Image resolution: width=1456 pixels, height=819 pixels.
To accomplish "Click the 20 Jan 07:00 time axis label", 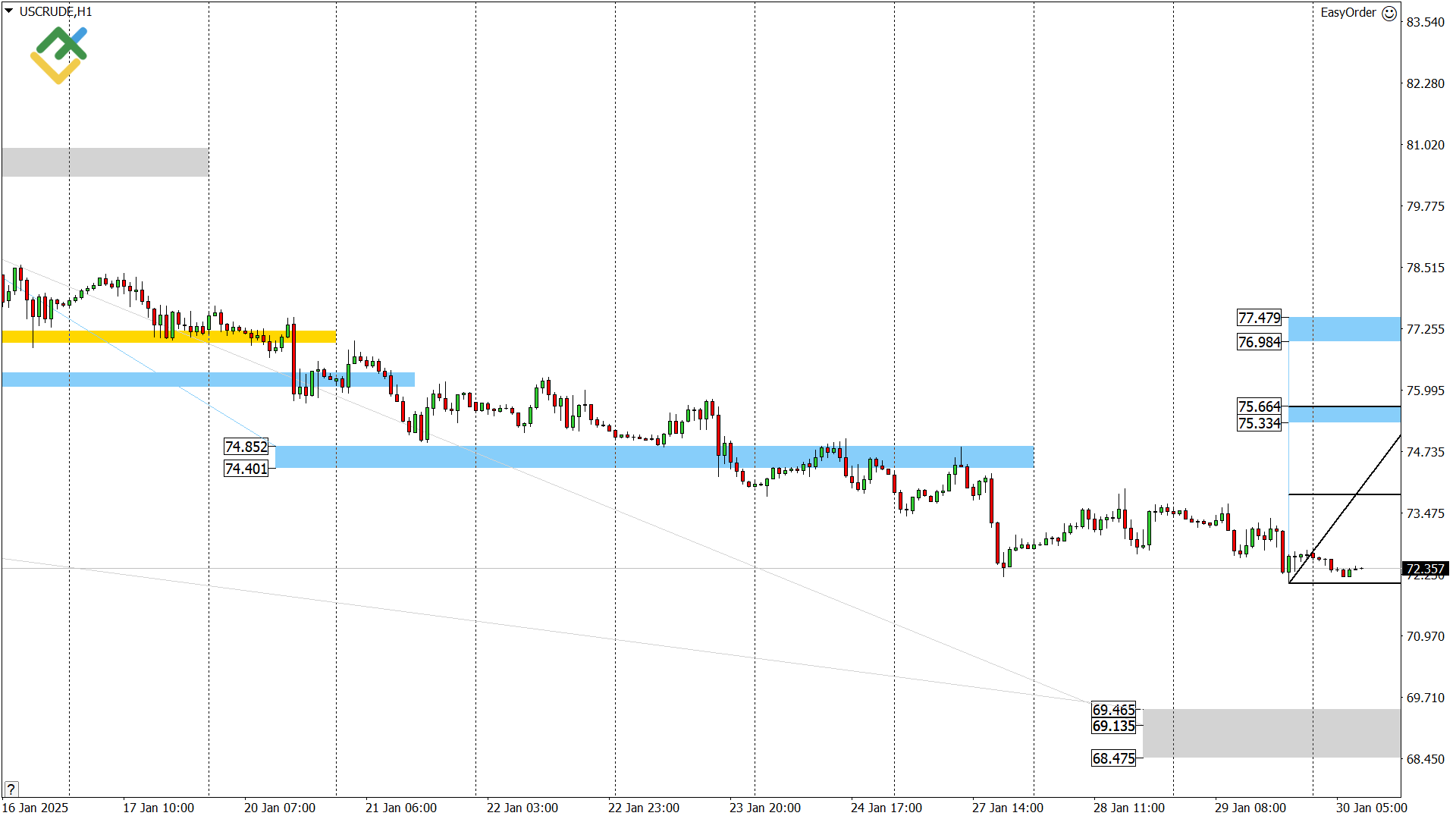I will tap(279, 808).
